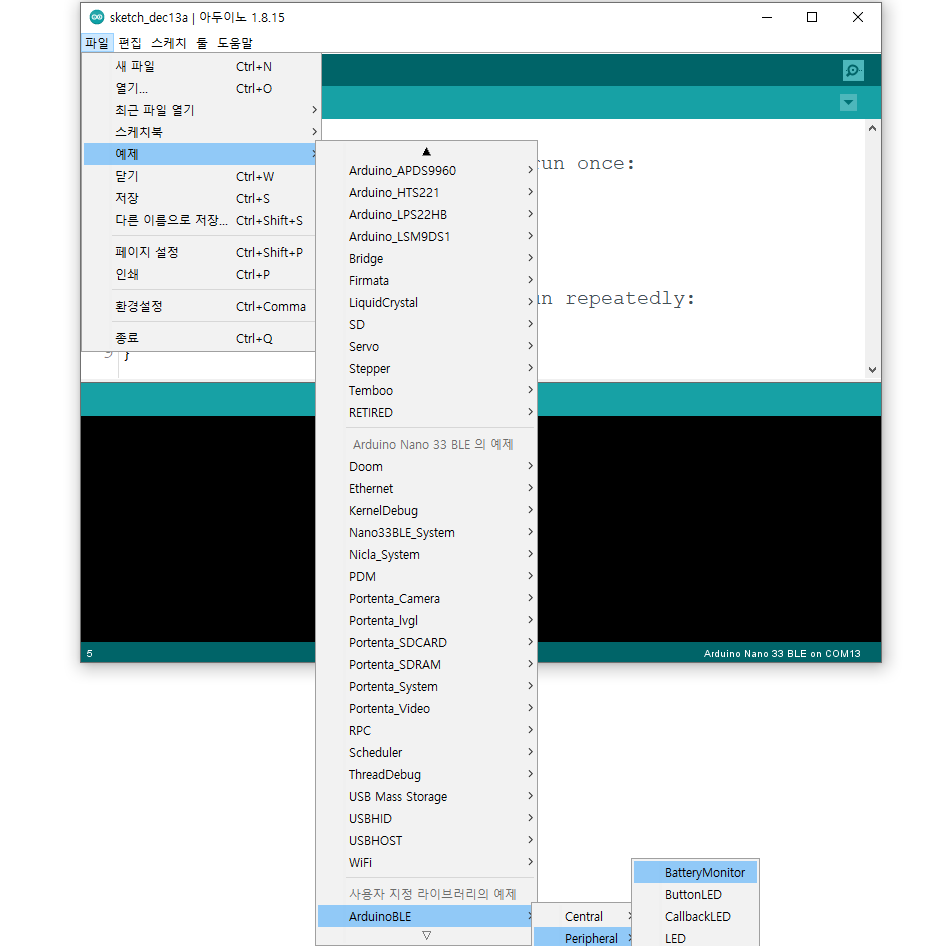Open the 툴 menu
940x946 pixels.
point(202,43)
